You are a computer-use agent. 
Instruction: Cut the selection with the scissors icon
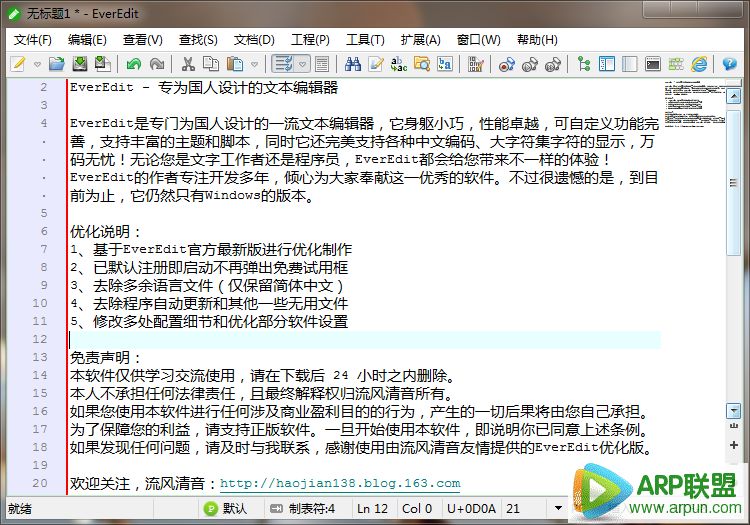(188, 64)
